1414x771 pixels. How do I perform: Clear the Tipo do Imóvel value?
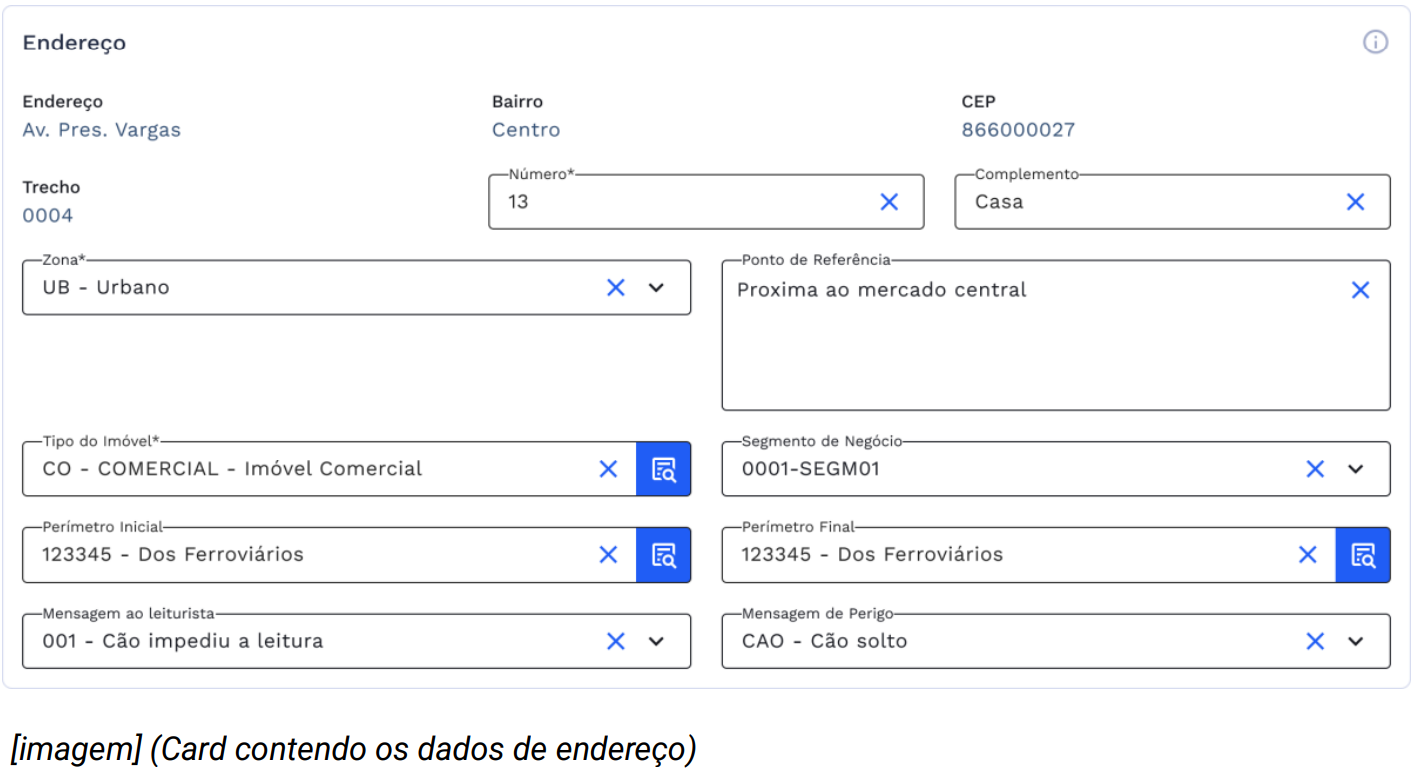(608, 469)
